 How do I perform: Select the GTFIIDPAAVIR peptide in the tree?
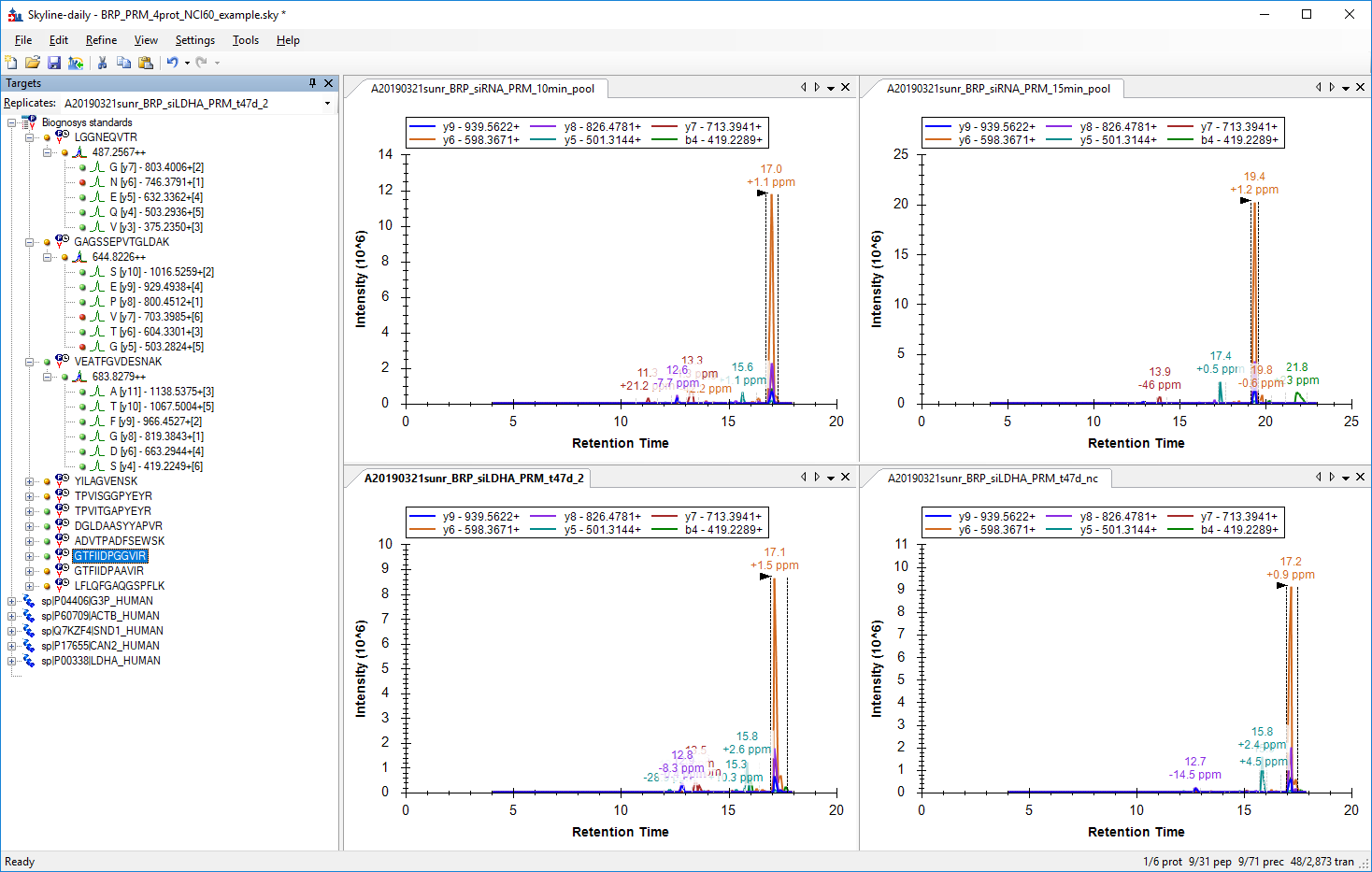(x=109, y=571)
